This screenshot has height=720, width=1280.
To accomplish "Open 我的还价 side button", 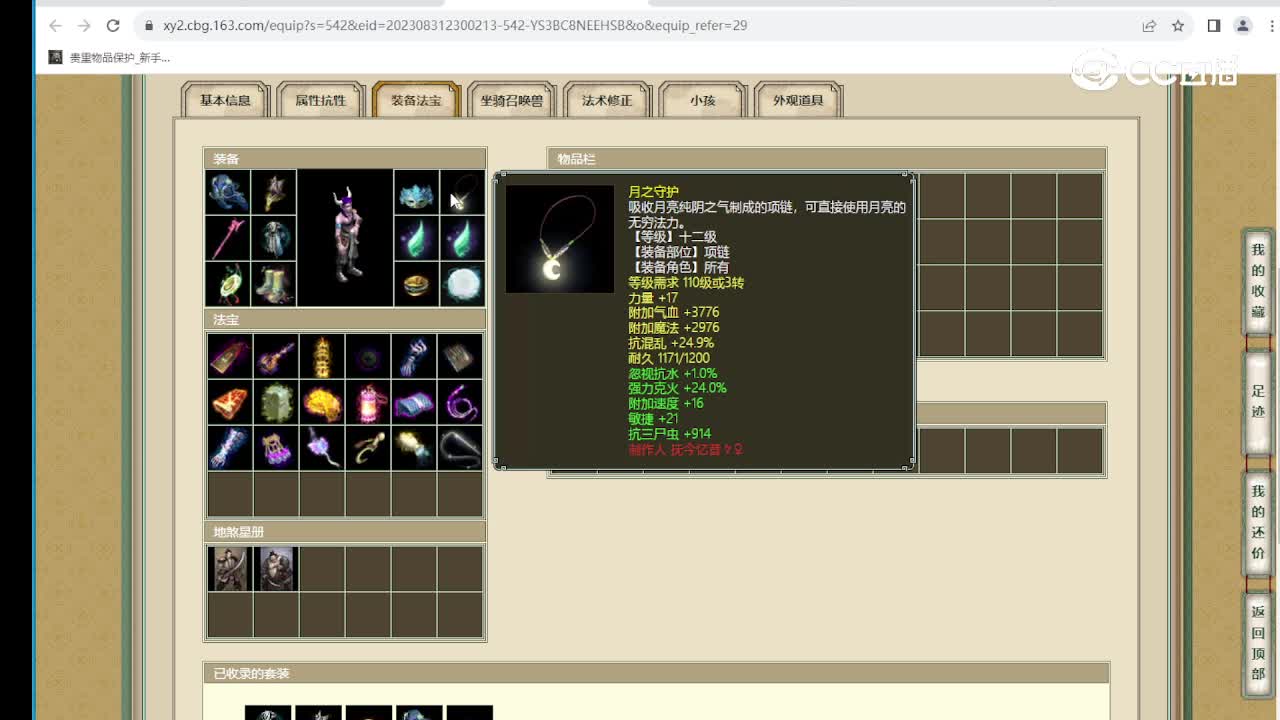I will click(1258, 522).
